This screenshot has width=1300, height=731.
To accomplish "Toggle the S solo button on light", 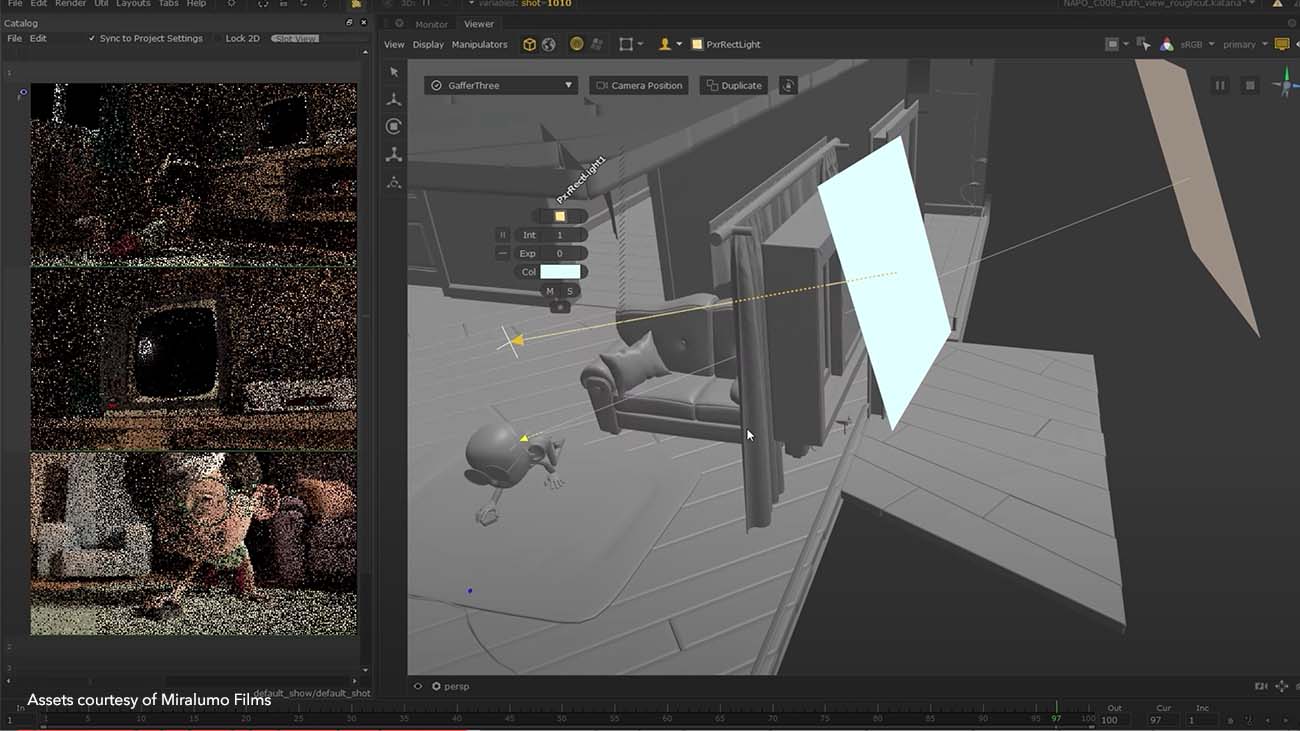I will (x=570, y=291).
